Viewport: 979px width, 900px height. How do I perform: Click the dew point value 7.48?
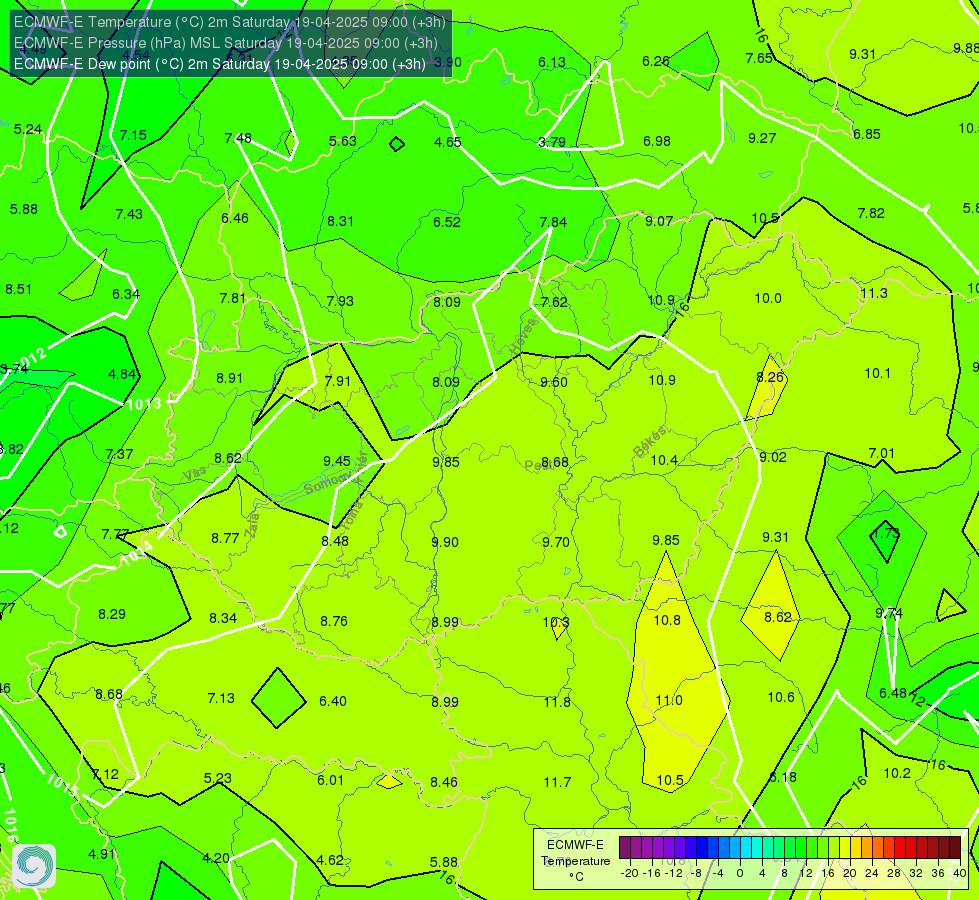coord(238,138)
